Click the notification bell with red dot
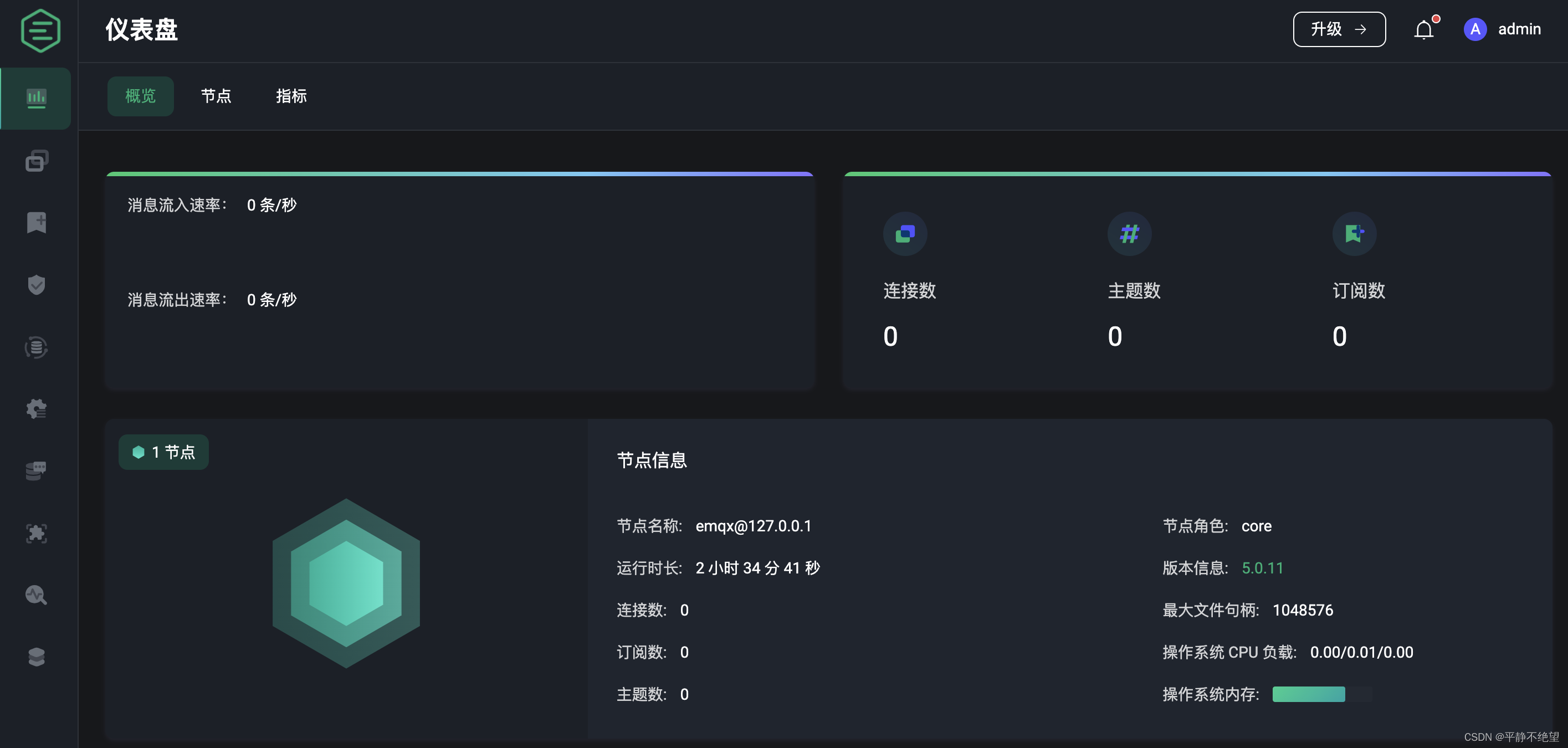This screenshot has width=1568, height=748. point(1424,29)
